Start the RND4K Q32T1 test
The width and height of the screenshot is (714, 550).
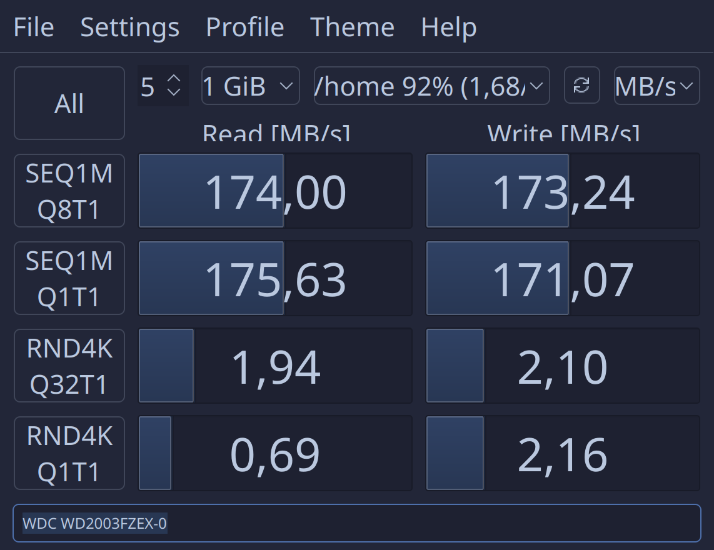pos(69,366)
